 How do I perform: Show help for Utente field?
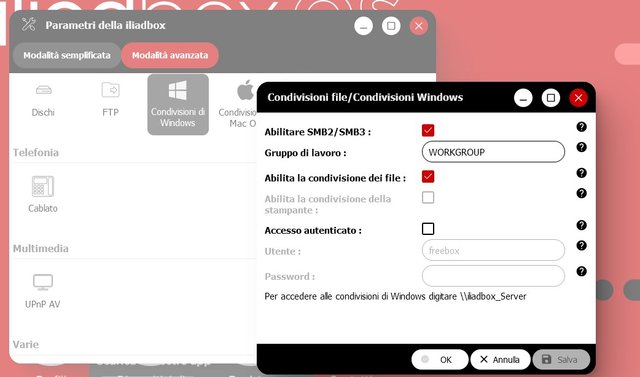(x=581, y=245)
